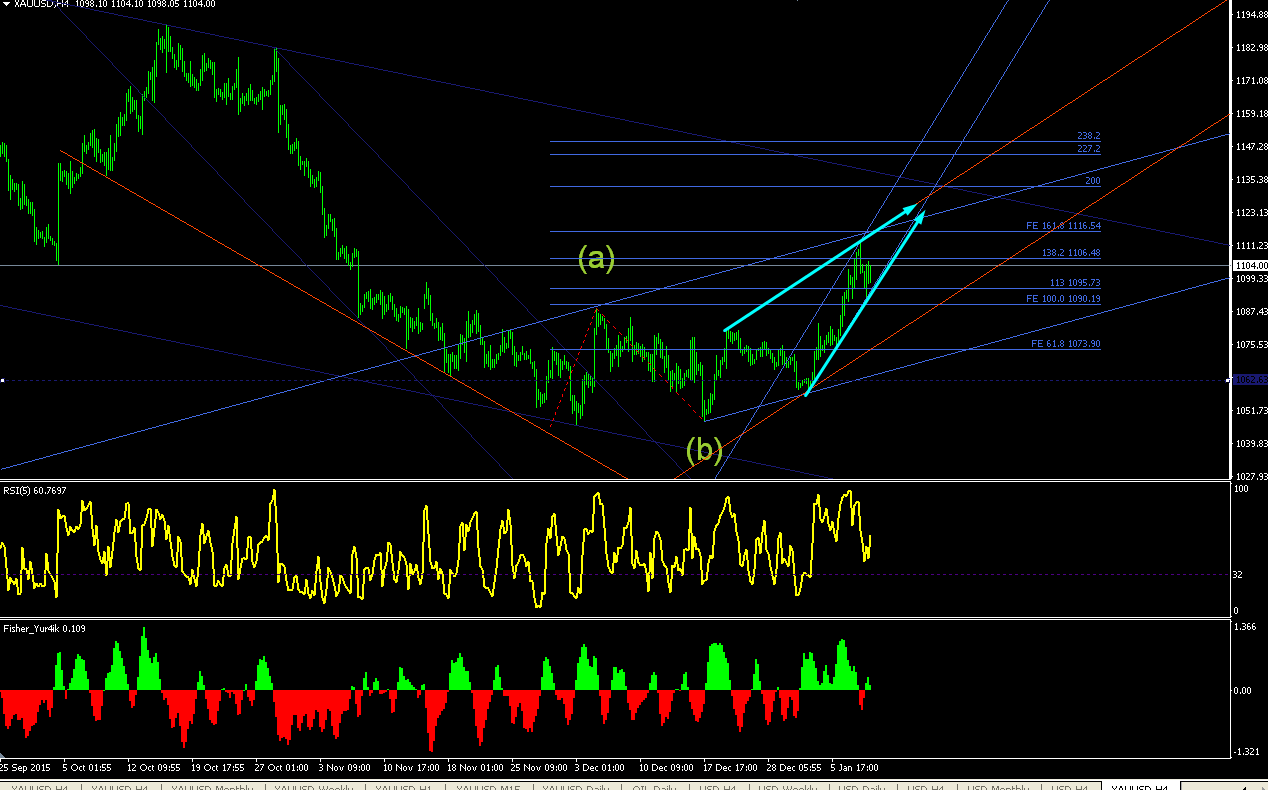Click the 227.2 Fibonacci level label
The height and width of the screenshot is (790, 1268).
1088,148
